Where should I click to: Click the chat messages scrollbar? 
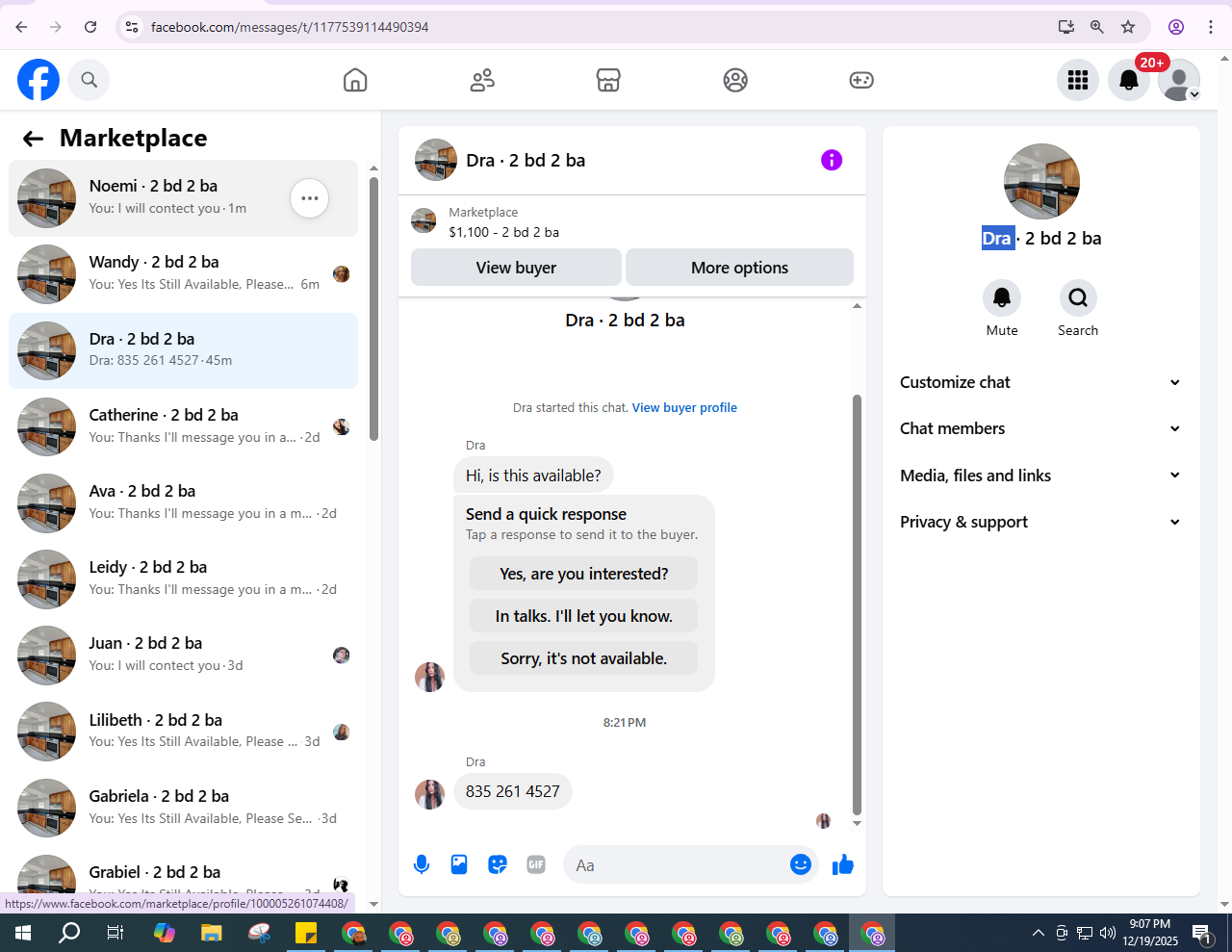coord(857,605)
